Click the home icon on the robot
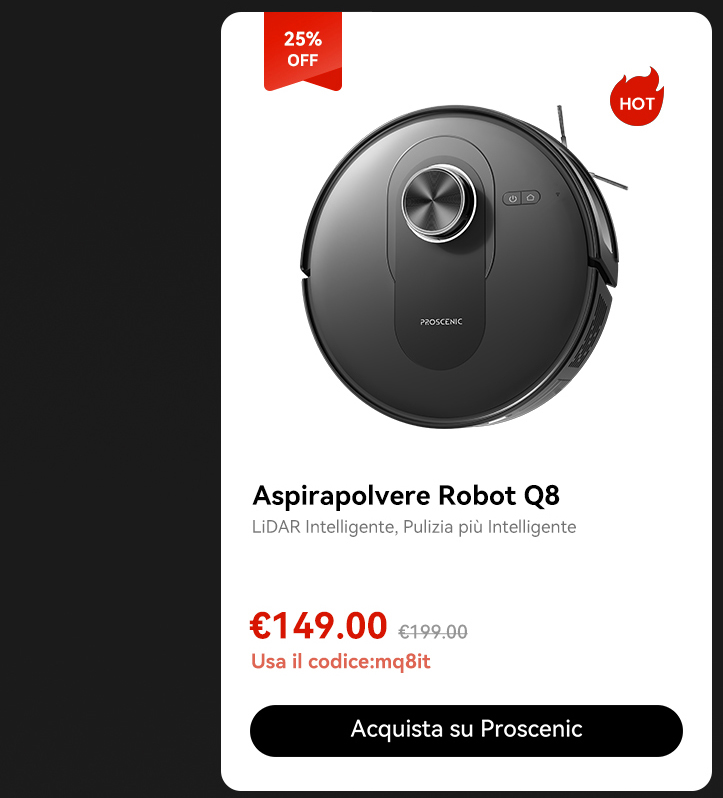Image resolution: width=723 pixels, height=798 pixels. pos(531,197)
